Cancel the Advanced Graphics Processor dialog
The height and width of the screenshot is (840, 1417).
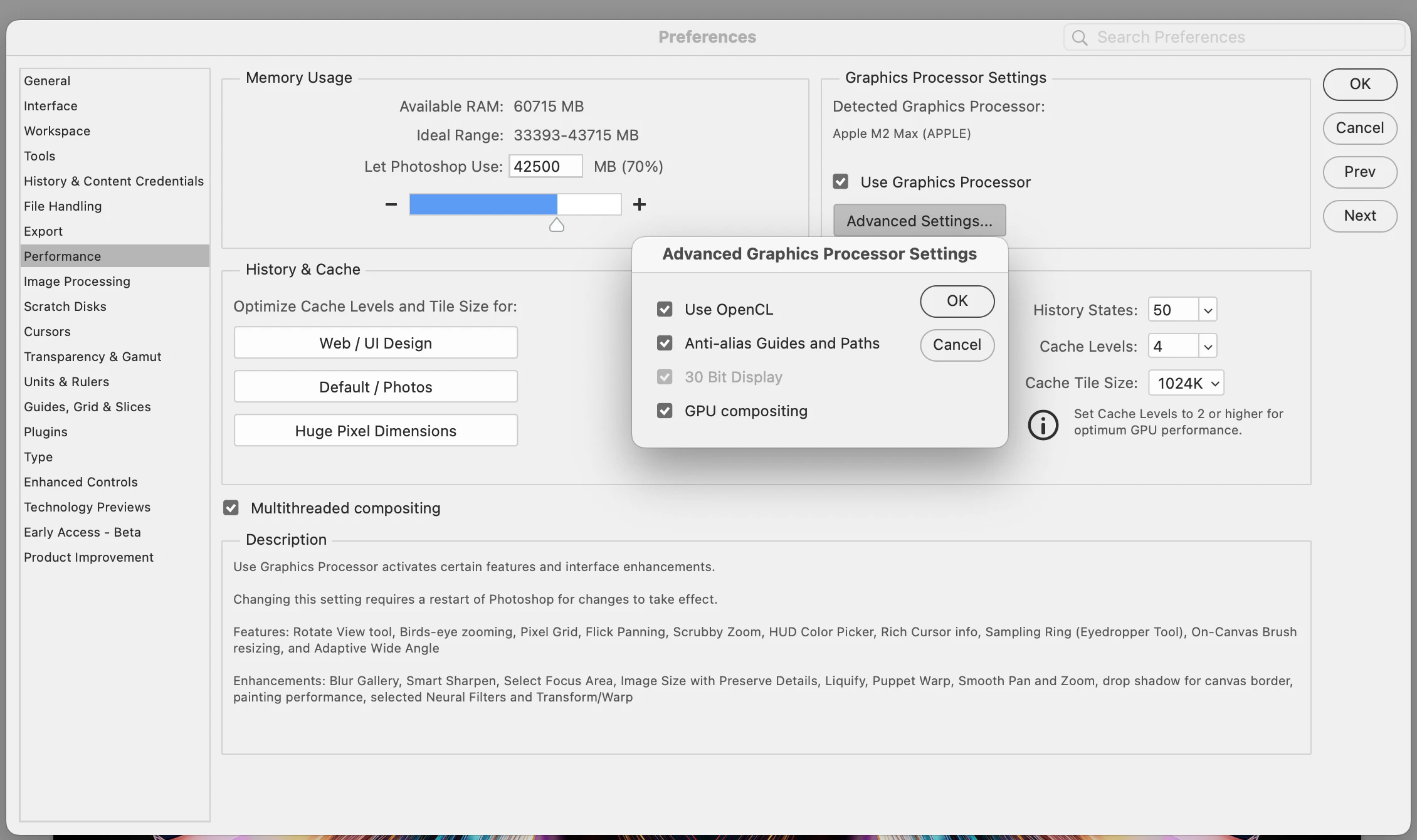(957, 345)
